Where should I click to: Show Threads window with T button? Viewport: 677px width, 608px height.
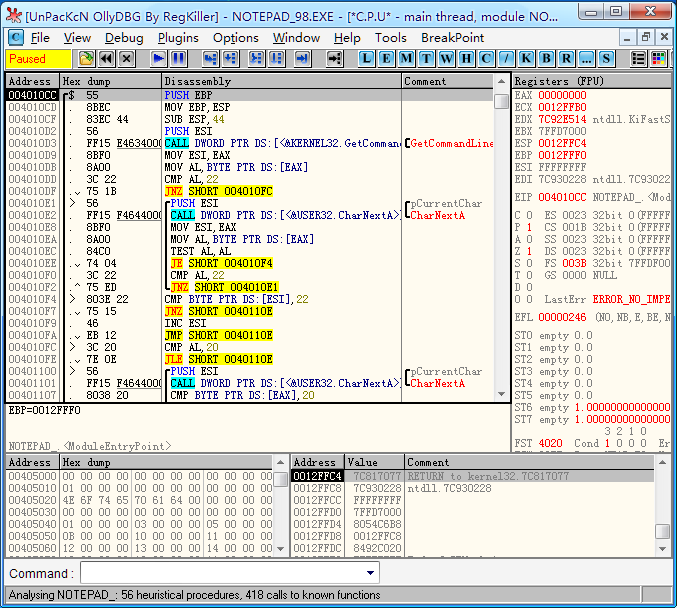coord(426,59)
